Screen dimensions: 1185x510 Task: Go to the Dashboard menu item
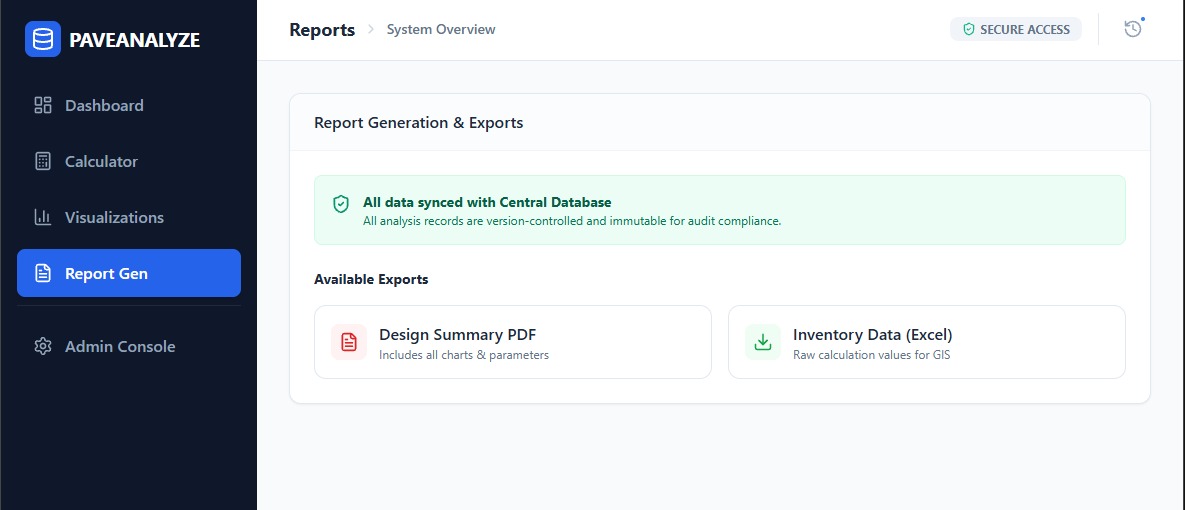(x=104, y=105)
